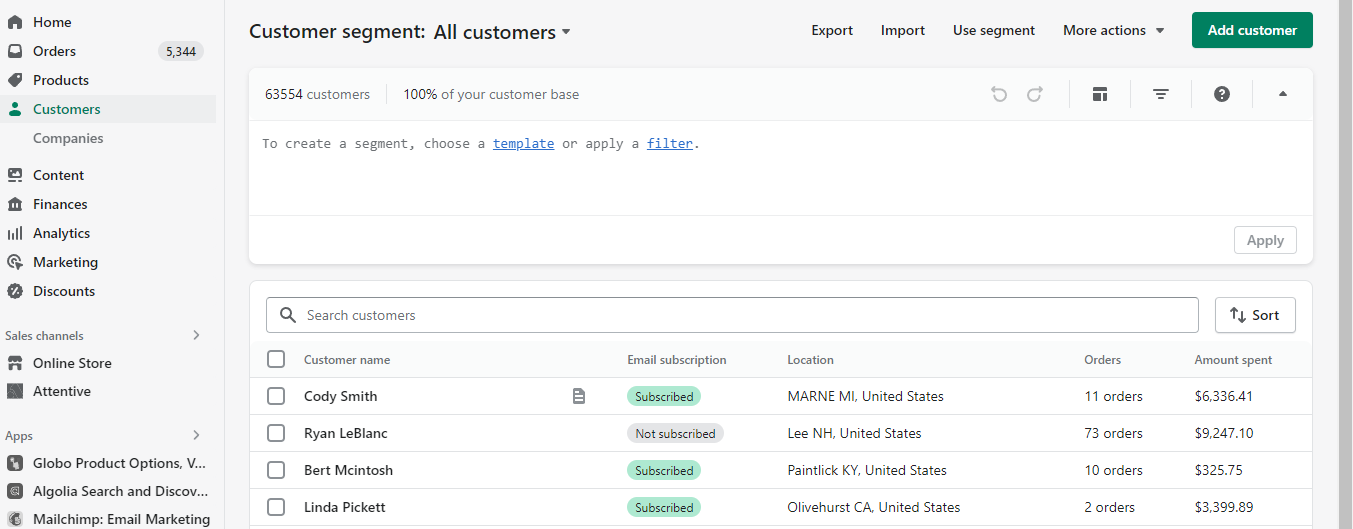Expand the More actions dropdown
Viewport: 1353px width, 529px height.
(1114, 30)
